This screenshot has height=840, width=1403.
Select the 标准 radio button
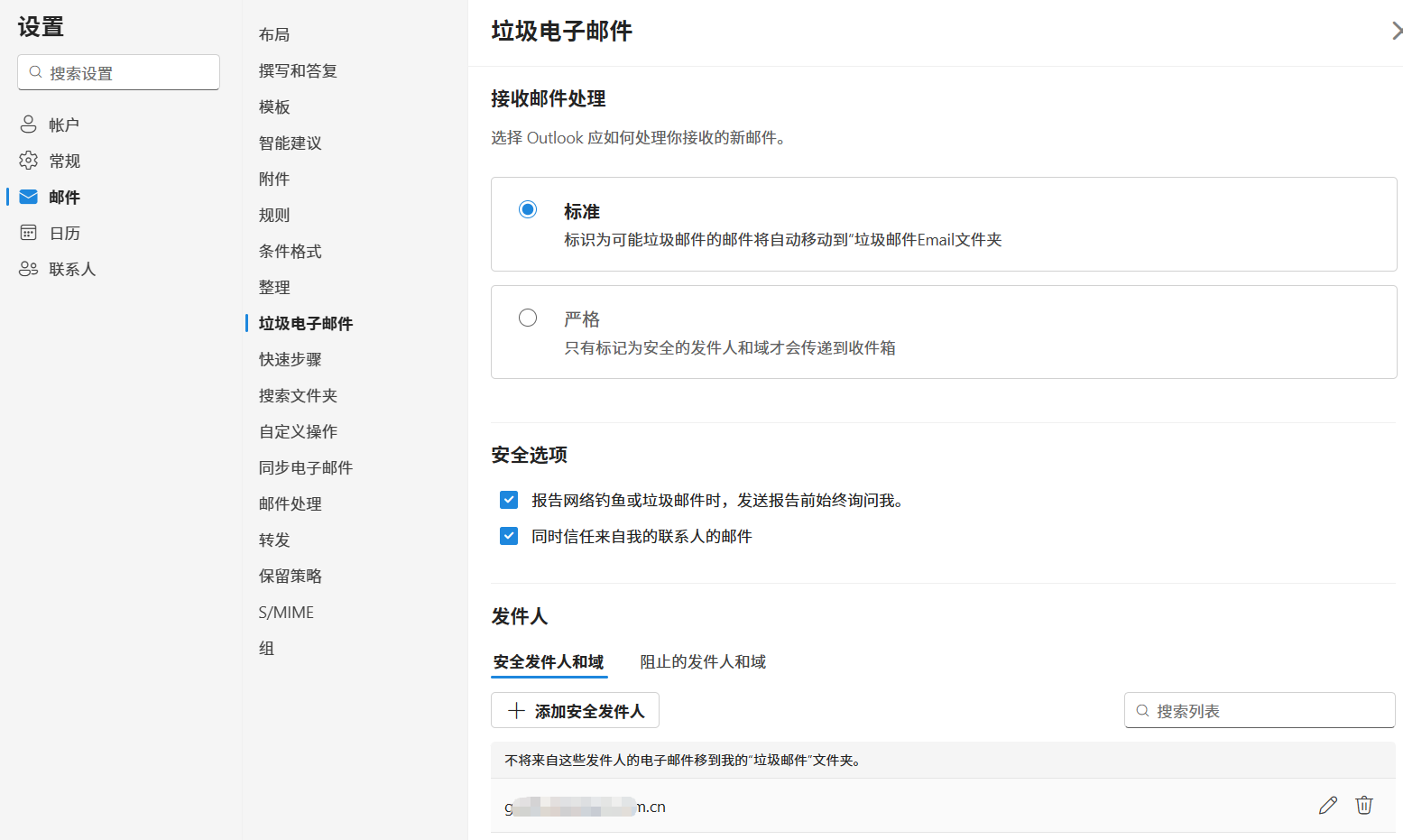pos(528,210)
